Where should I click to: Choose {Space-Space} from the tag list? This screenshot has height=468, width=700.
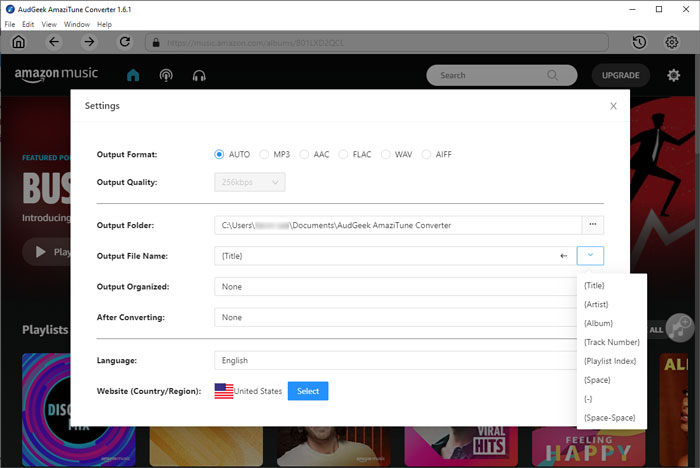pyautogui.click(x=612, y=418)
